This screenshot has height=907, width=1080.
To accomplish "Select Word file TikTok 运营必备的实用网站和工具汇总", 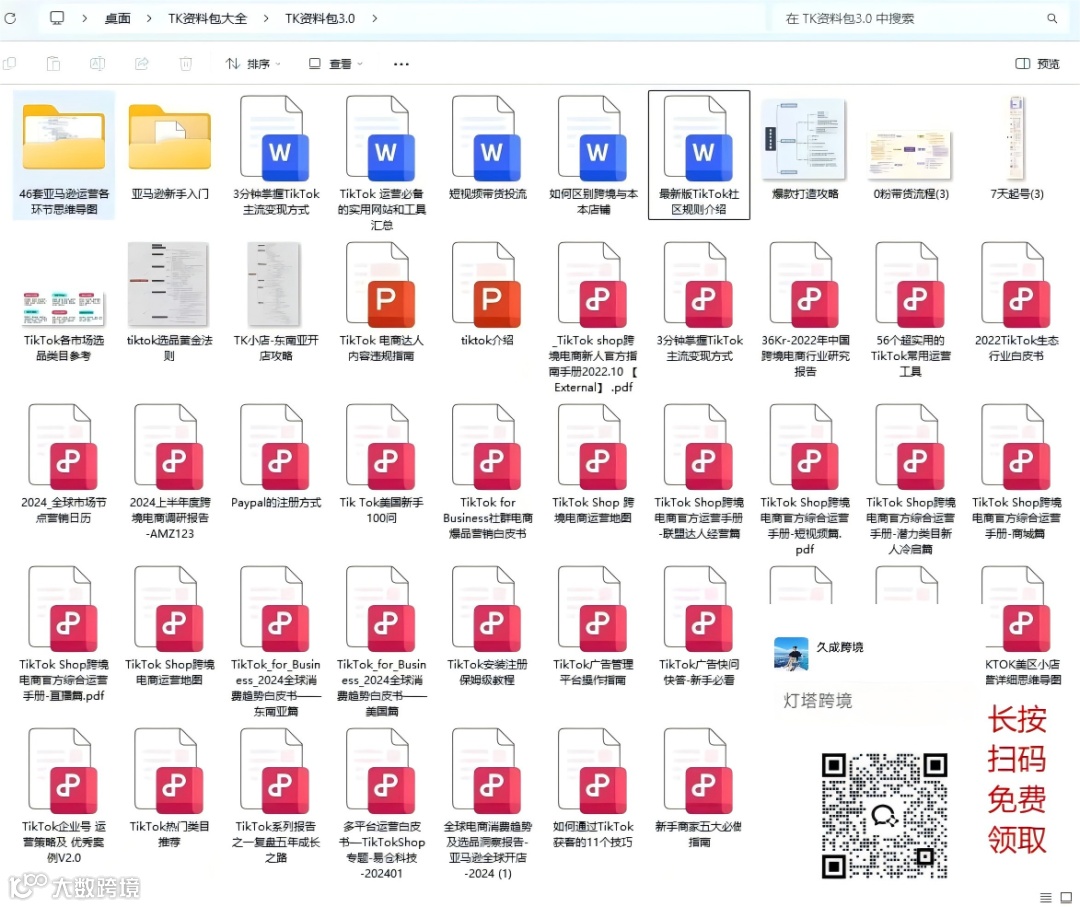I will point(382,163).
